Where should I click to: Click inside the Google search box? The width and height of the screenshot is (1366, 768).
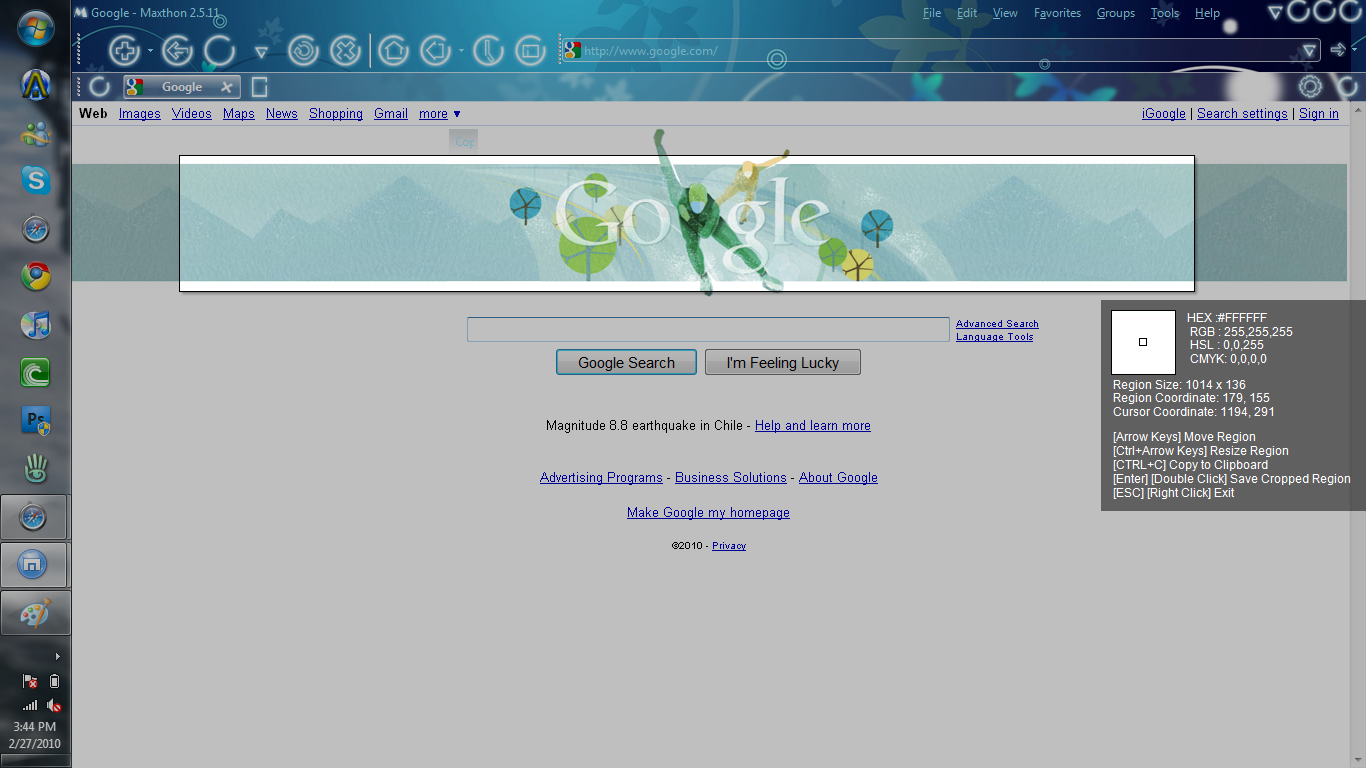click(707, 329)
